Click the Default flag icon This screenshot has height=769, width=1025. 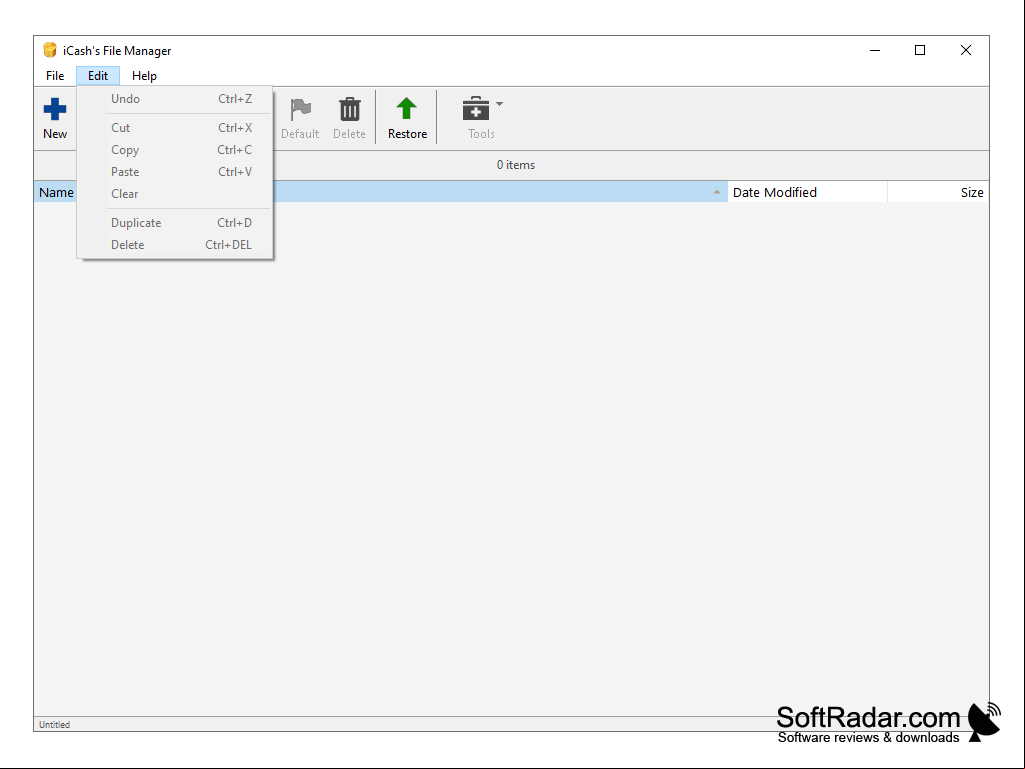pos(300,109)
